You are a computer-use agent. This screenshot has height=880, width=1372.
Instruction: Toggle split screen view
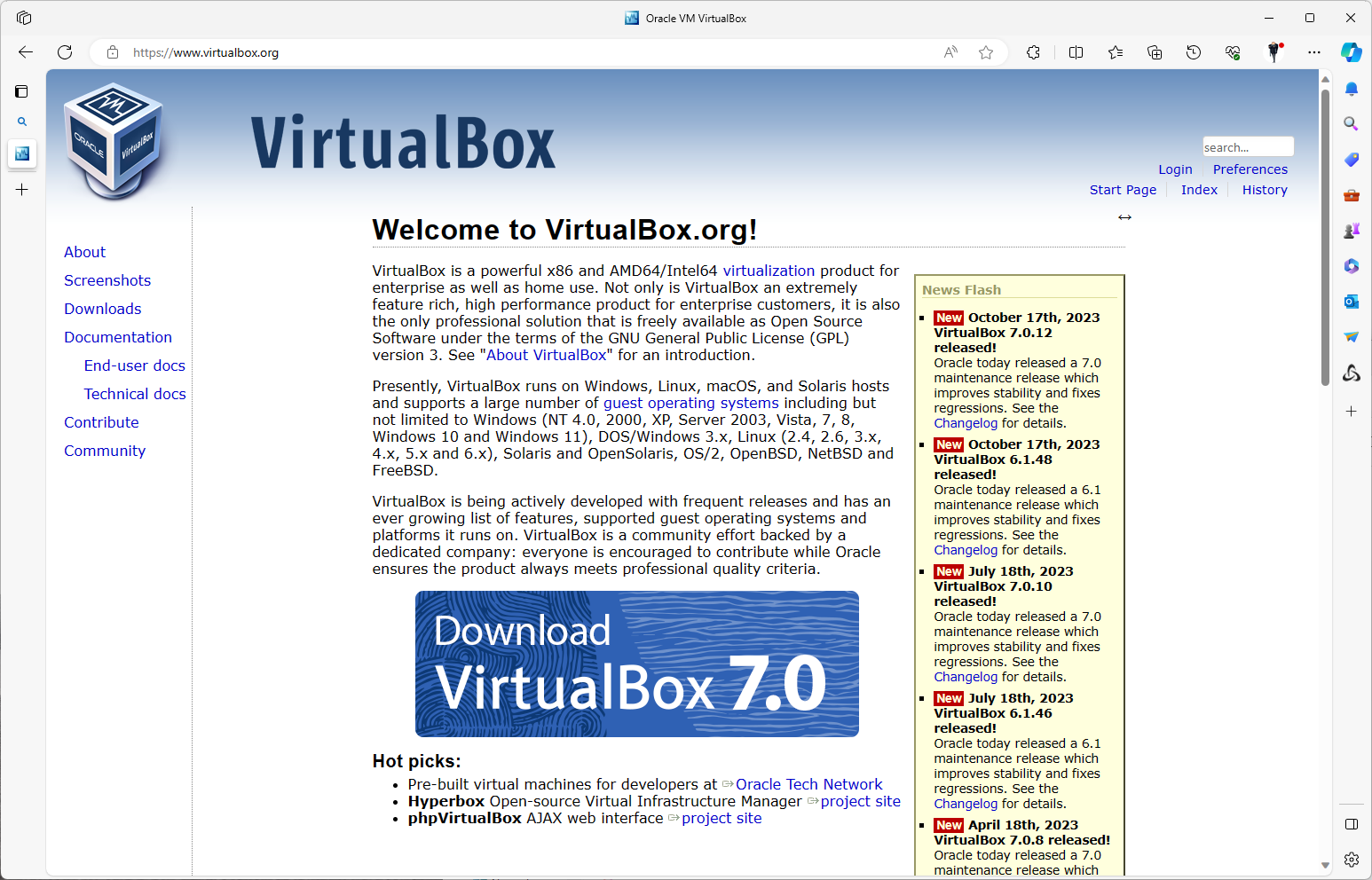[1076, 52]
